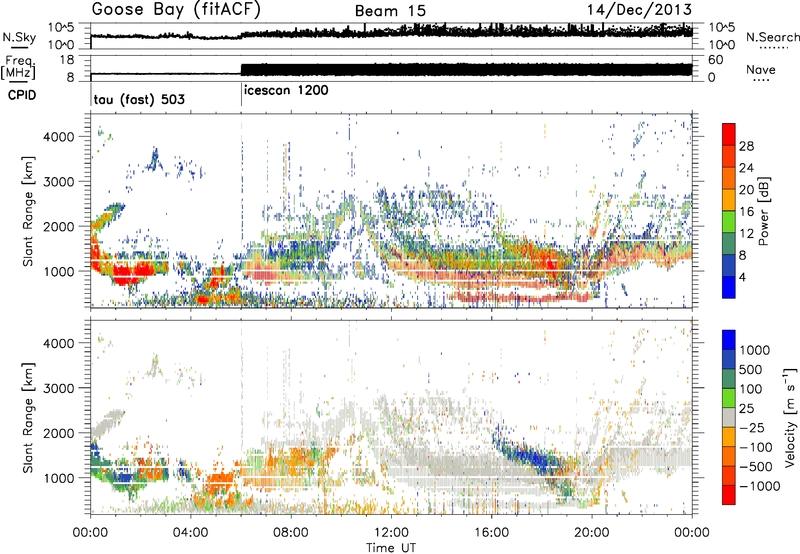Screen dimensions: 800x554
Task: Click the Goose Bay (fitACF) title
Action: [x=176, y=10]
